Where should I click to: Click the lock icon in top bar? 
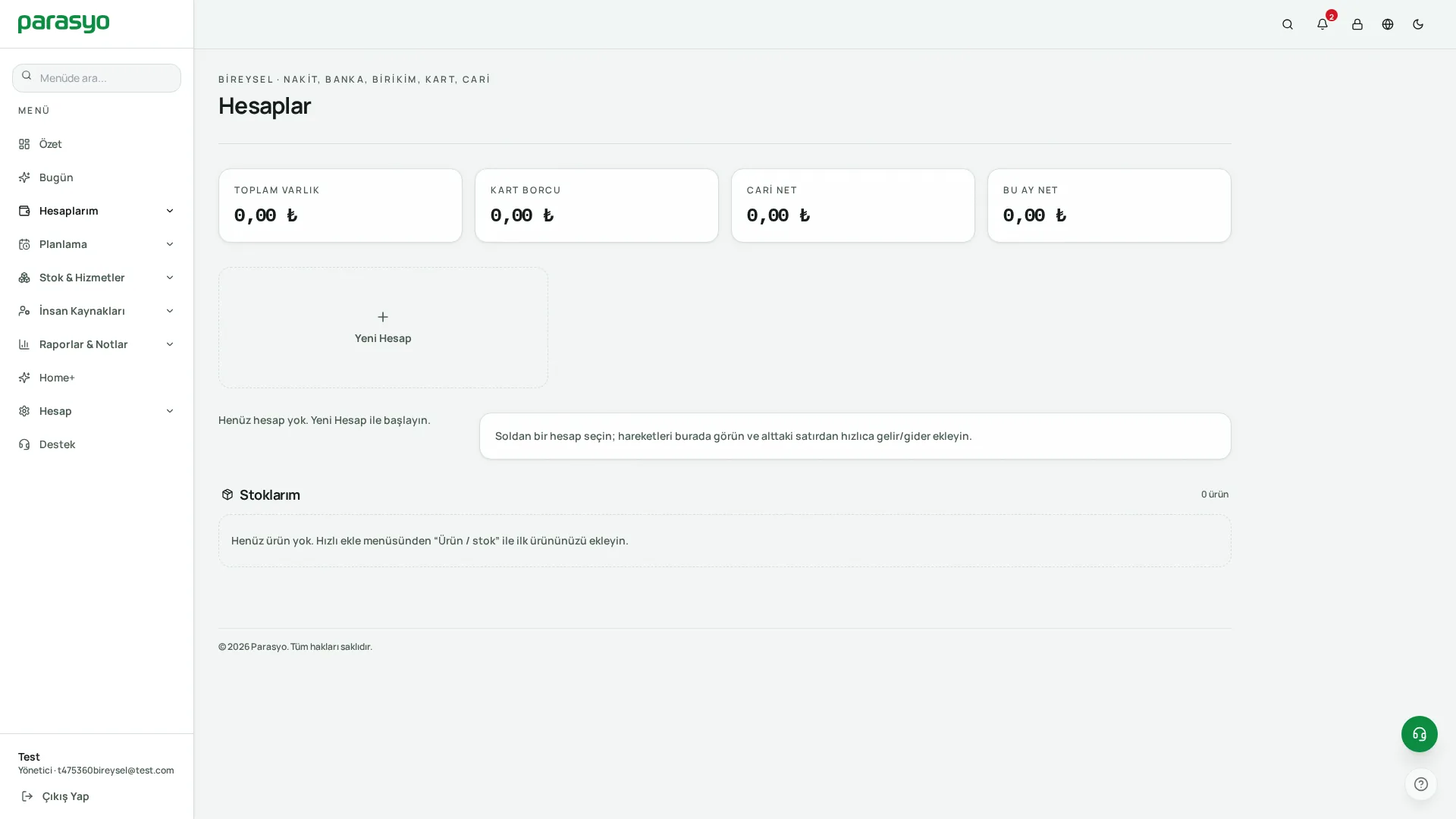[x=1357, y=24]
